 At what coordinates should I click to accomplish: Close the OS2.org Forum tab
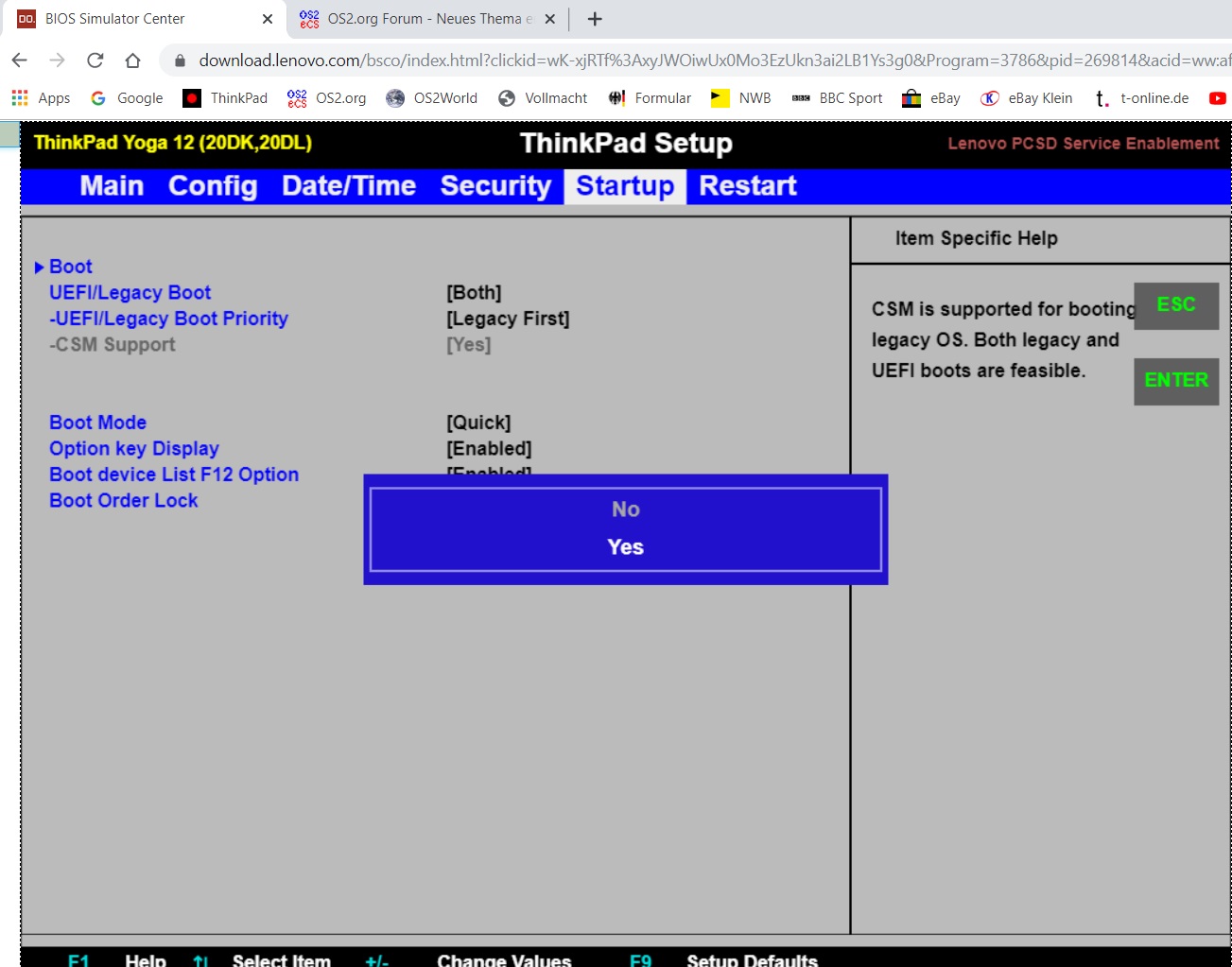pyautogui.click(x=550, y=19)
